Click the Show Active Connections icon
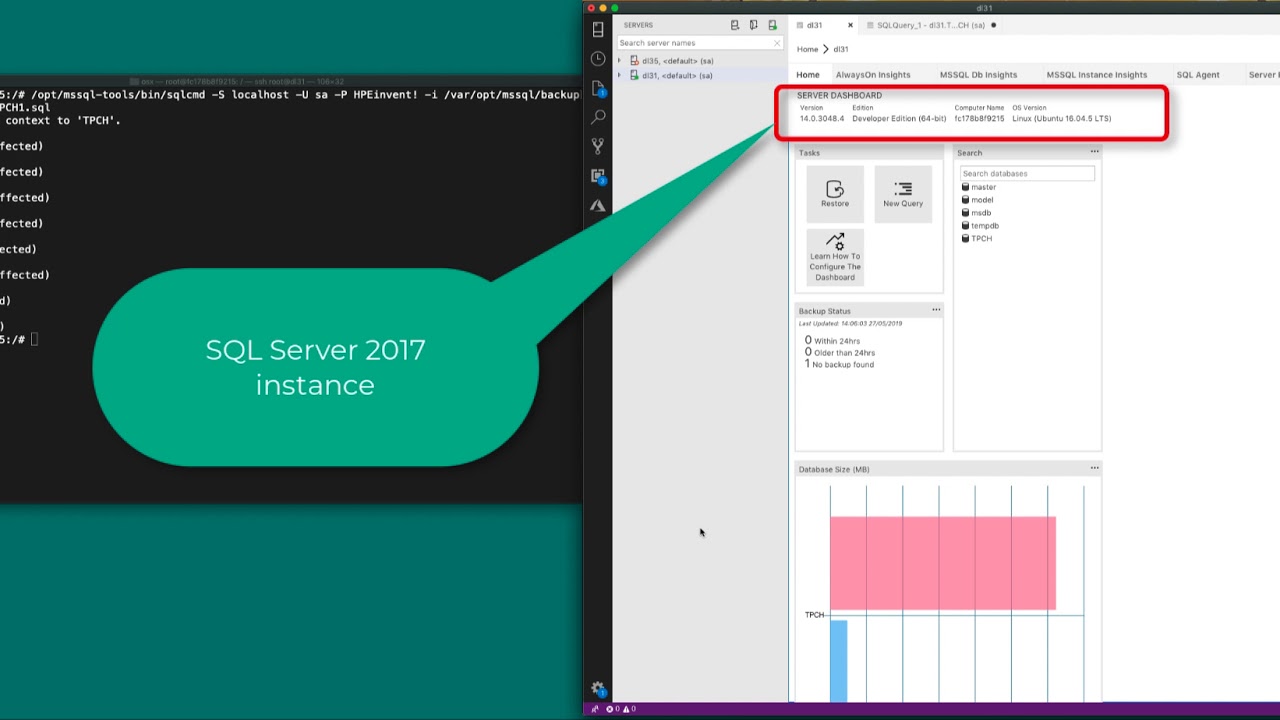1280x720 pixels. coord(772,25)
